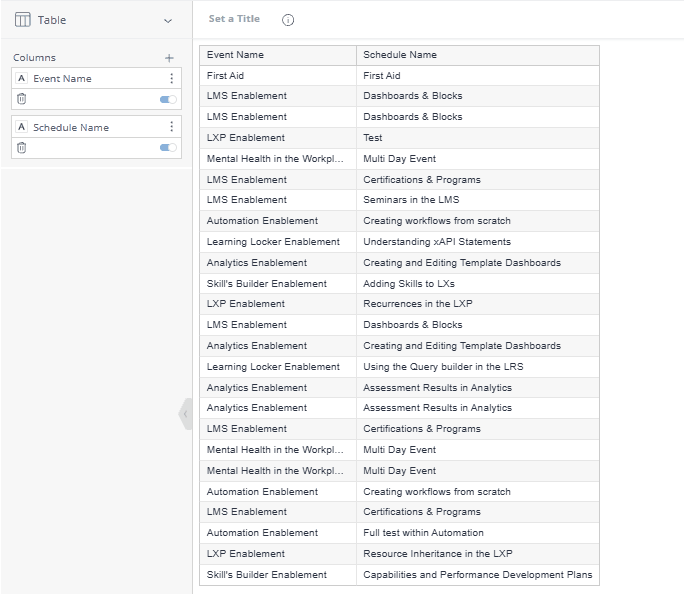The width and height of the screenshot is (684, 594).
Task: Click the text type icon for Event Name
Action: [x=22, y=78]
